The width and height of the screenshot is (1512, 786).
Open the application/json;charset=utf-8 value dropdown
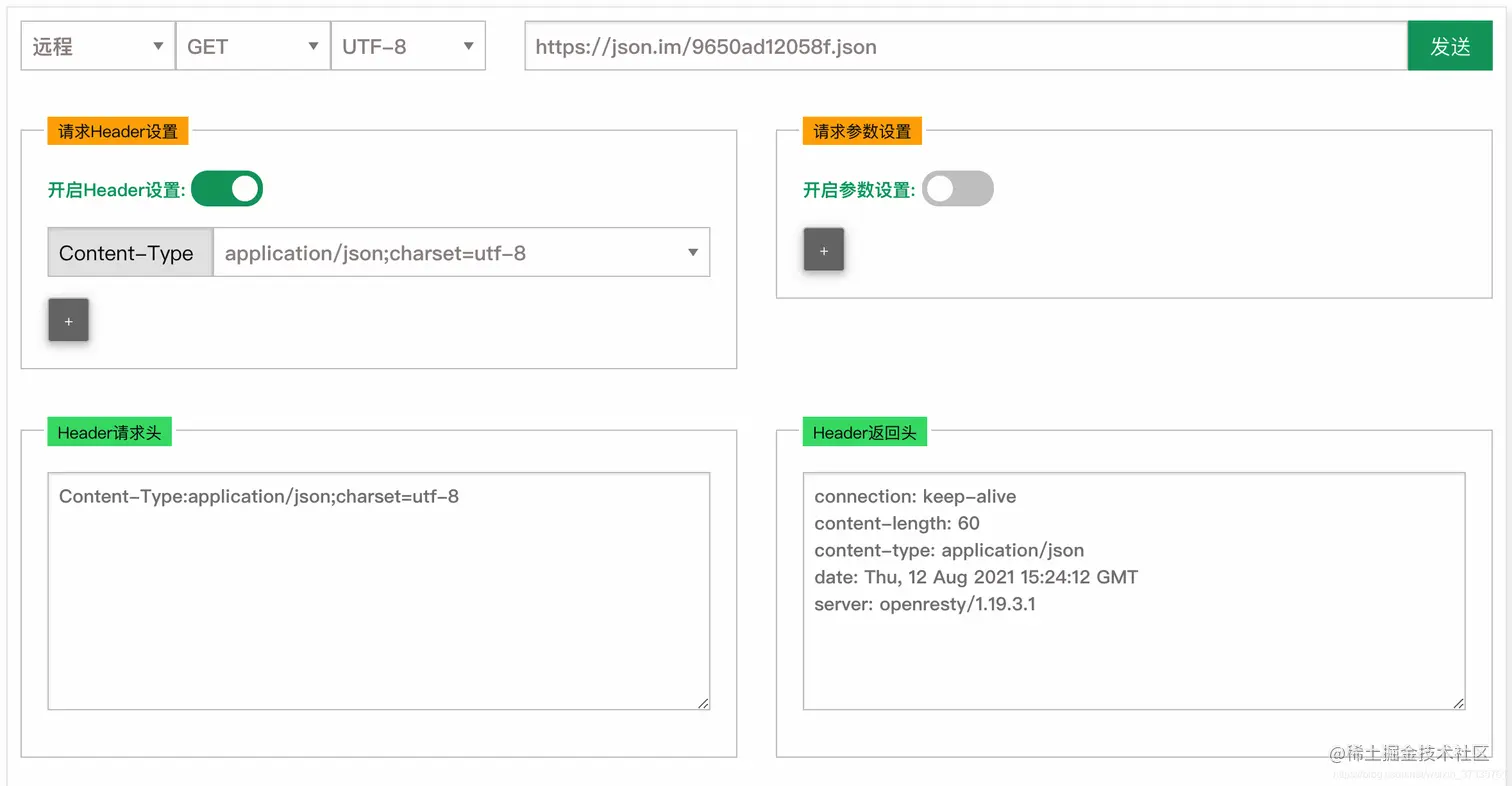click(461, 253)
